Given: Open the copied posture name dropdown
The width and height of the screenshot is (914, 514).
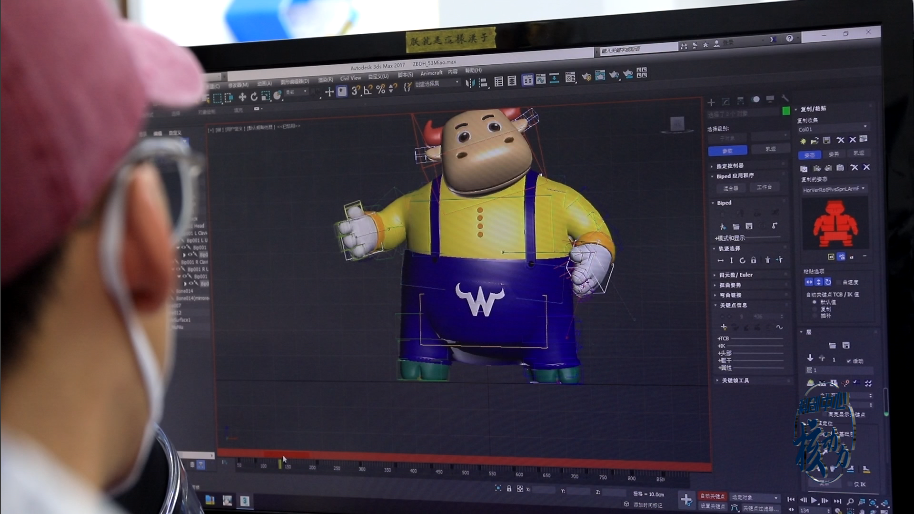Looking at the screenshot, I should (x=835, y=189).
